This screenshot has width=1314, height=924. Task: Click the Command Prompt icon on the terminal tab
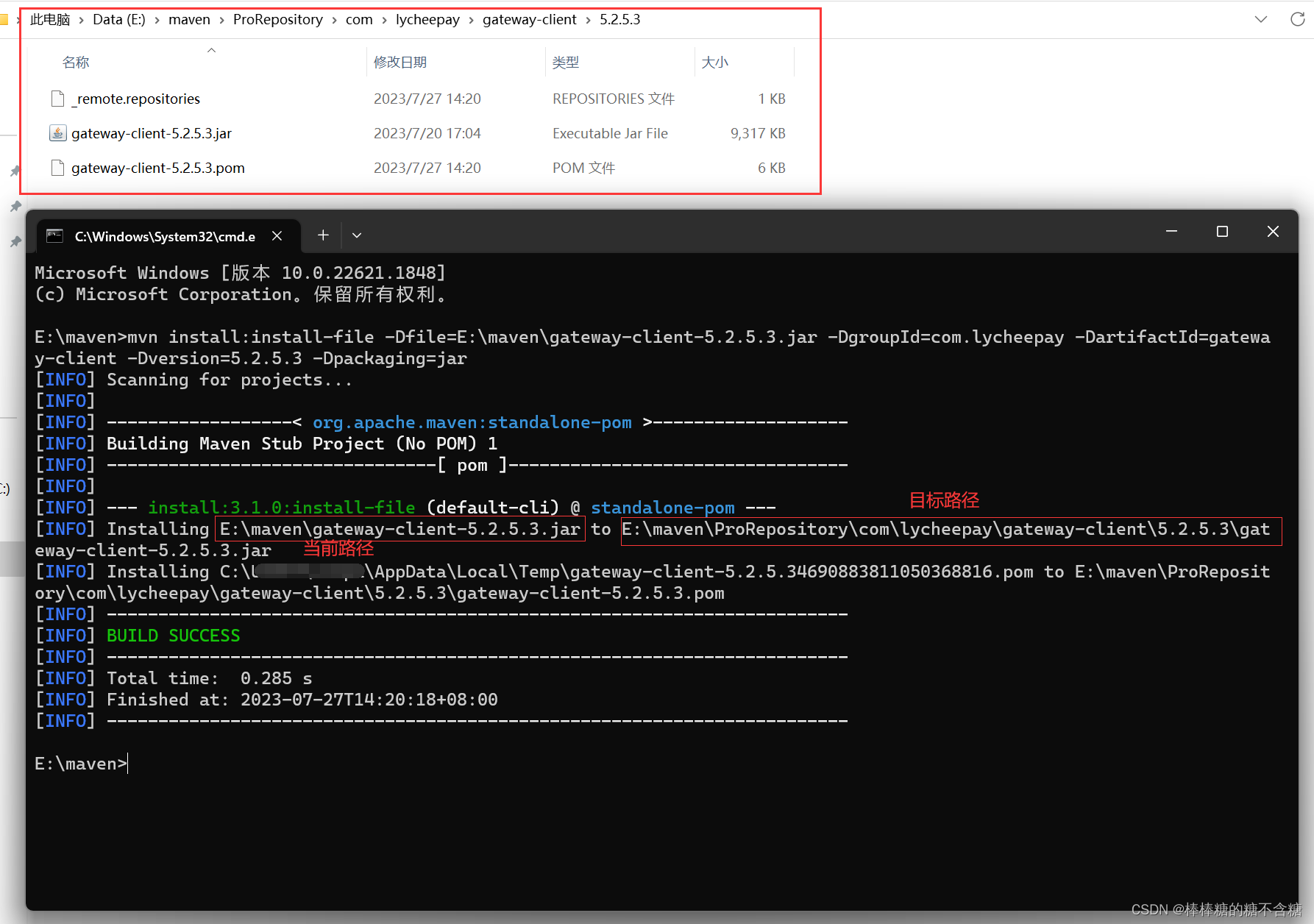[54, 235]
